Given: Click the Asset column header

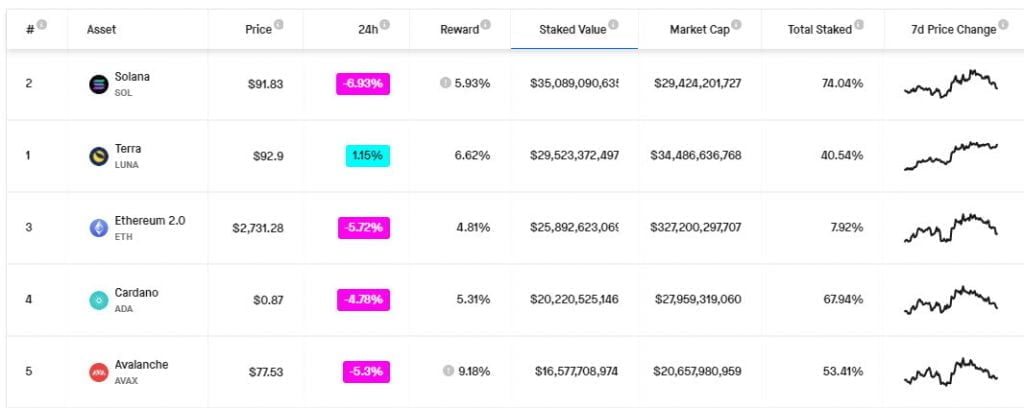Looking at the screenshot, I should [101, 29].
